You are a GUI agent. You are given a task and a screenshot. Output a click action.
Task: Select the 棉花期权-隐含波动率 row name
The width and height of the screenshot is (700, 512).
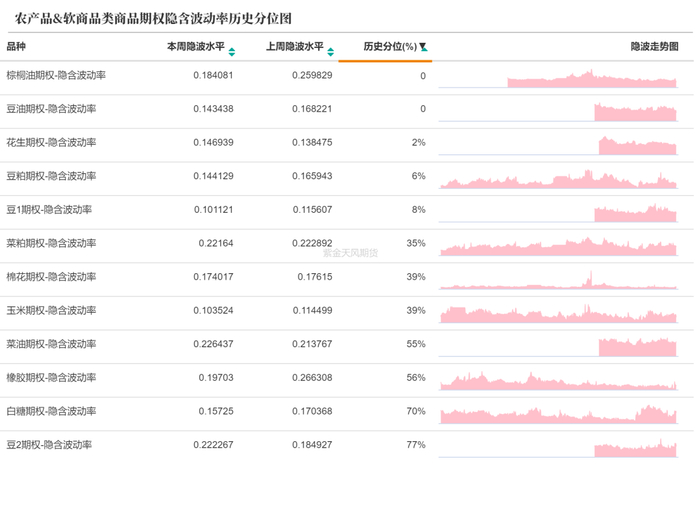51,277
